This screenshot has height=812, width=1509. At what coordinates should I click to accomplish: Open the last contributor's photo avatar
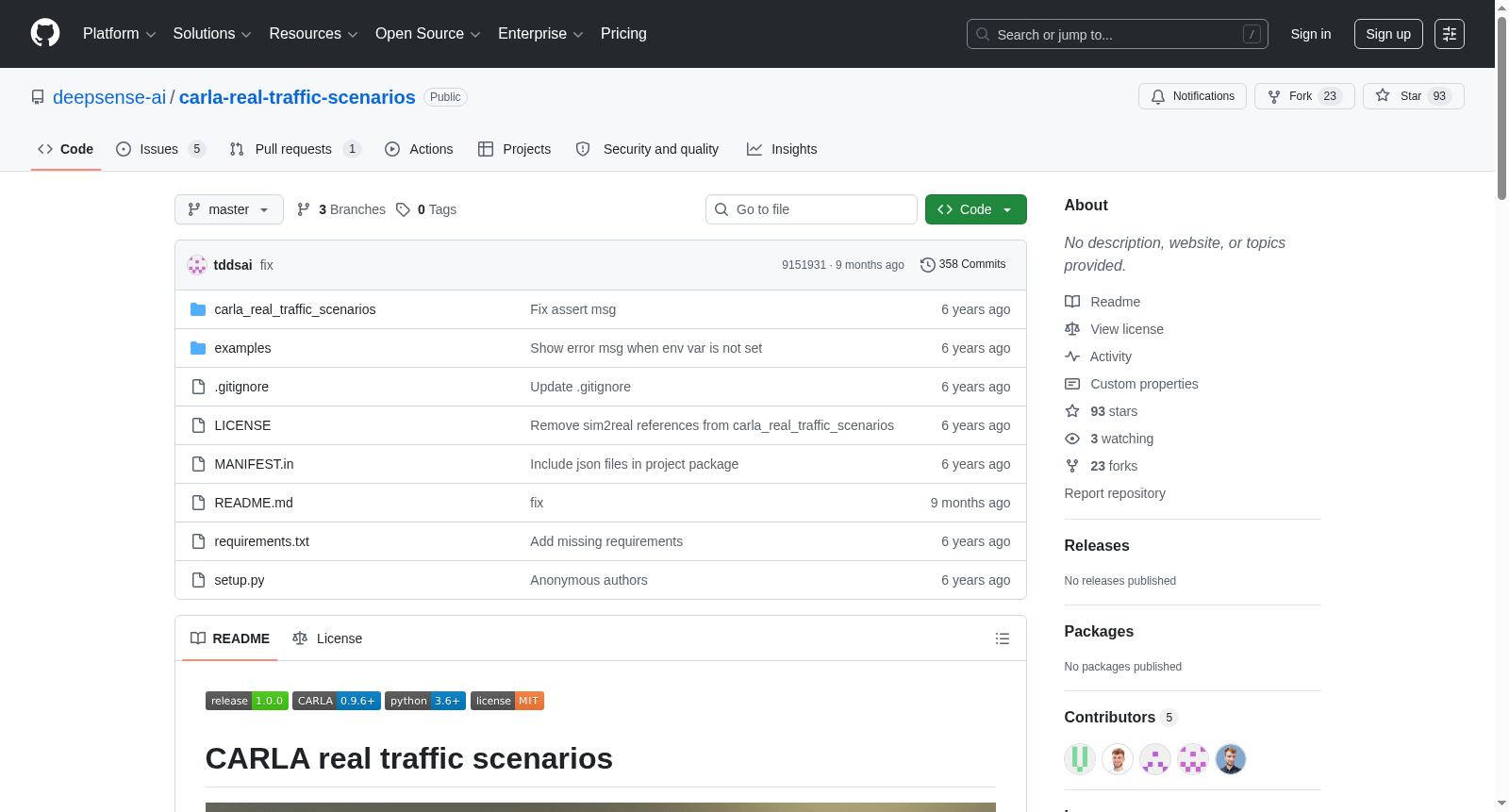(x=1231, y=759)
